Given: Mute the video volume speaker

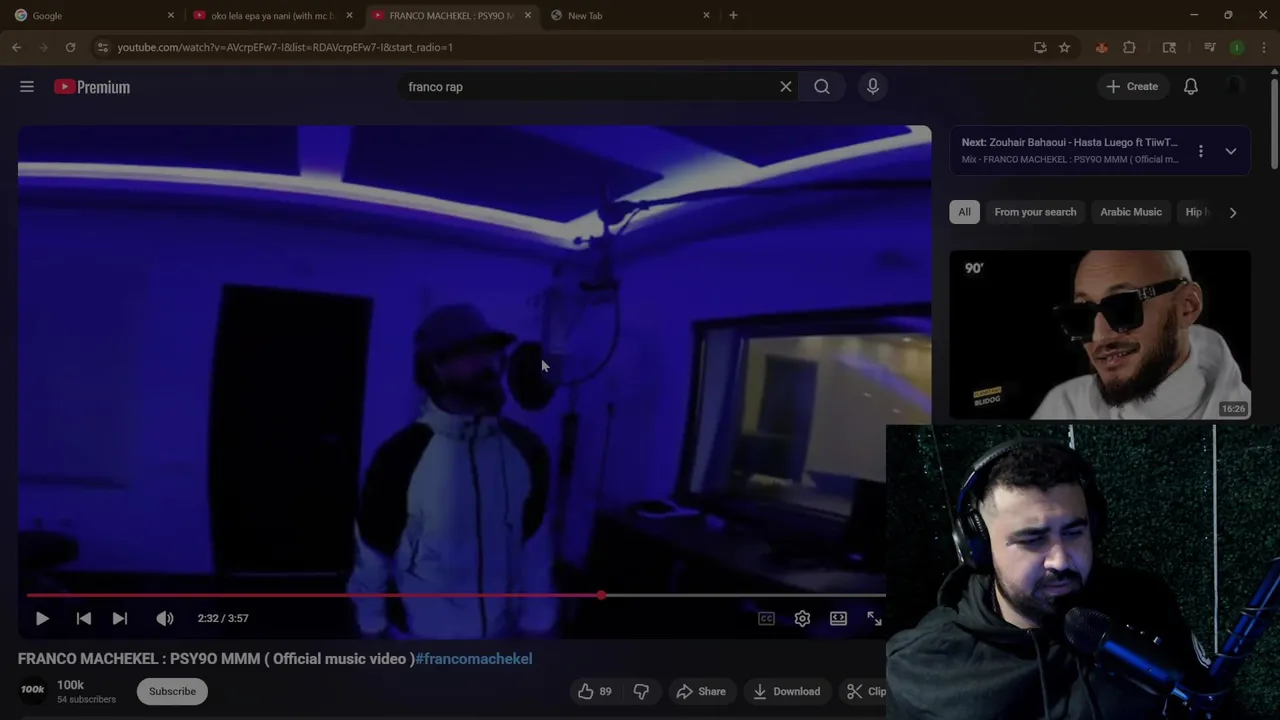Looking at the screenshot, I should tap(165, 618).
